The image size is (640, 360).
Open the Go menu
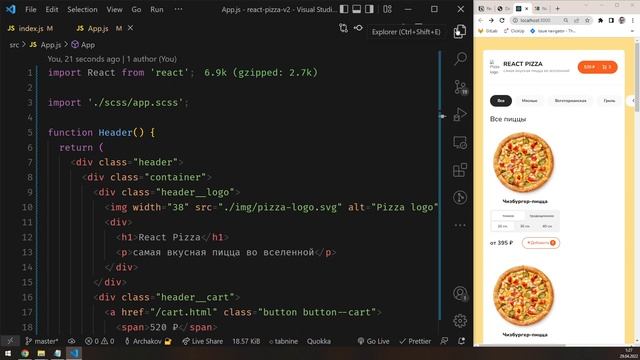[136, 9]
